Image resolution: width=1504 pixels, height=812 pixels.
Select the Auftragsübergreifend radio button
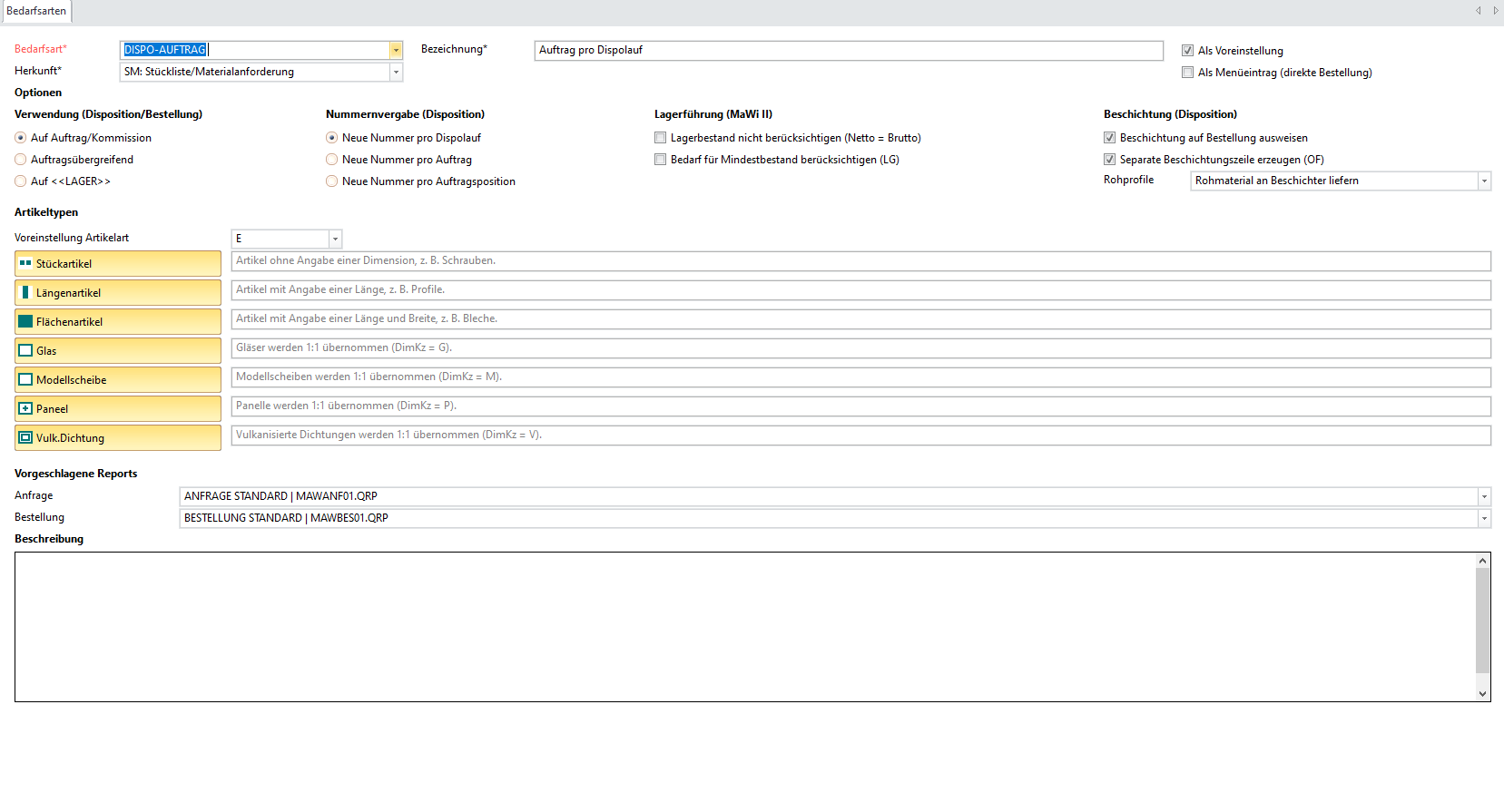point(21,160)
